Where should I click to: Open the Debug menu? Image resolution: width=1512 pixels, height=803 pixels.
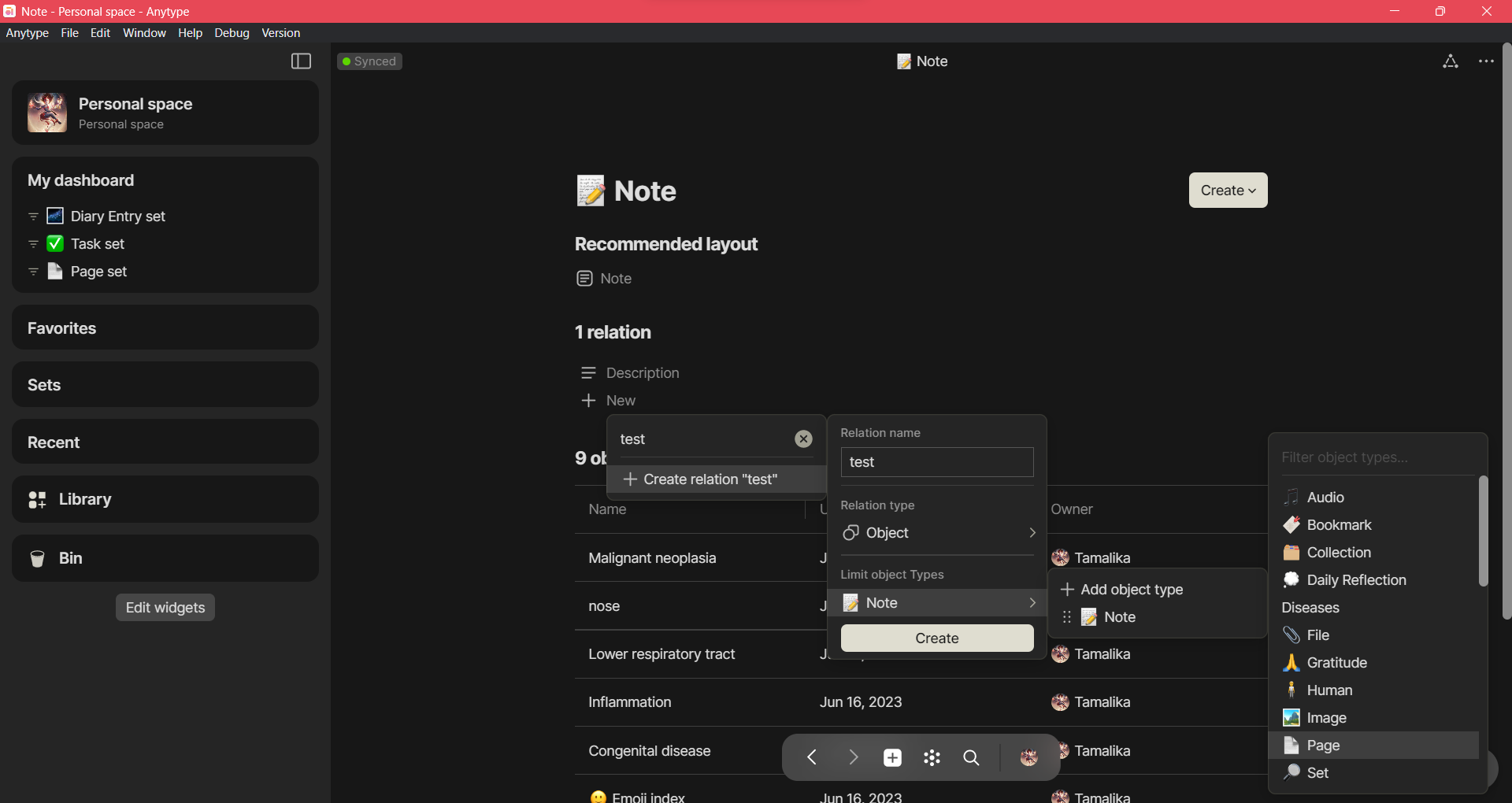pos(232,33)
